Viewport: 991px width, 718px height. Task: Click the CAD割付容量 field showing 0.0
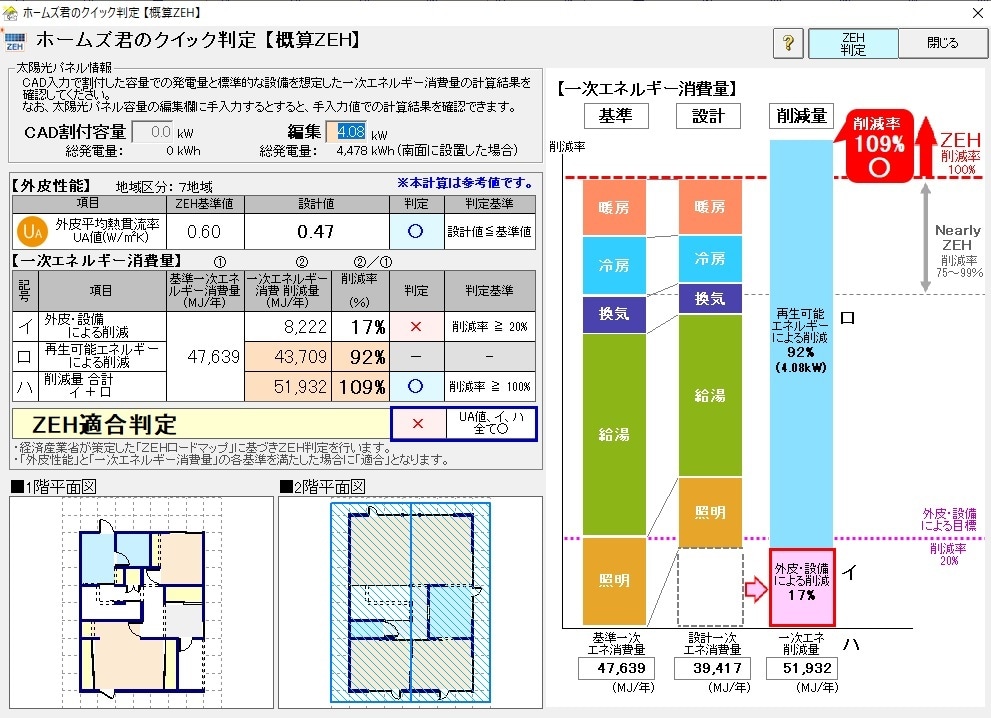pyautogui.click(x=152, y=131)
